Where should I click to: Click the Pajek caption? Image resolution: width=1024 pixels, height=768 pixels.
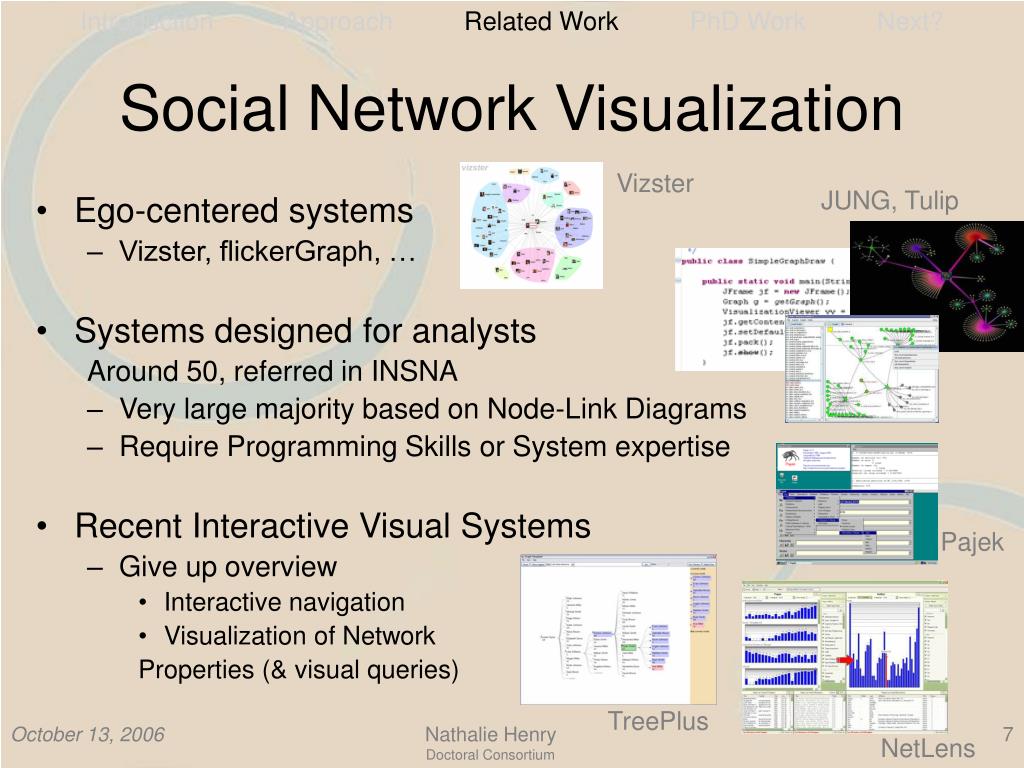click(972, 542)
